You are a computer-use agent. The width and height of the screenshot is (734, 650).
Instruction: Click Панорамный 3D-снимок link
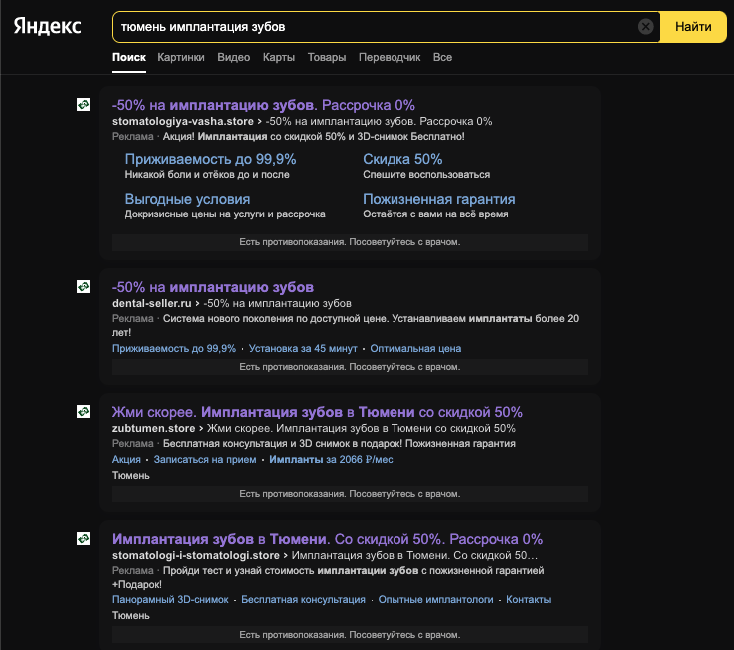coord(170,599)
